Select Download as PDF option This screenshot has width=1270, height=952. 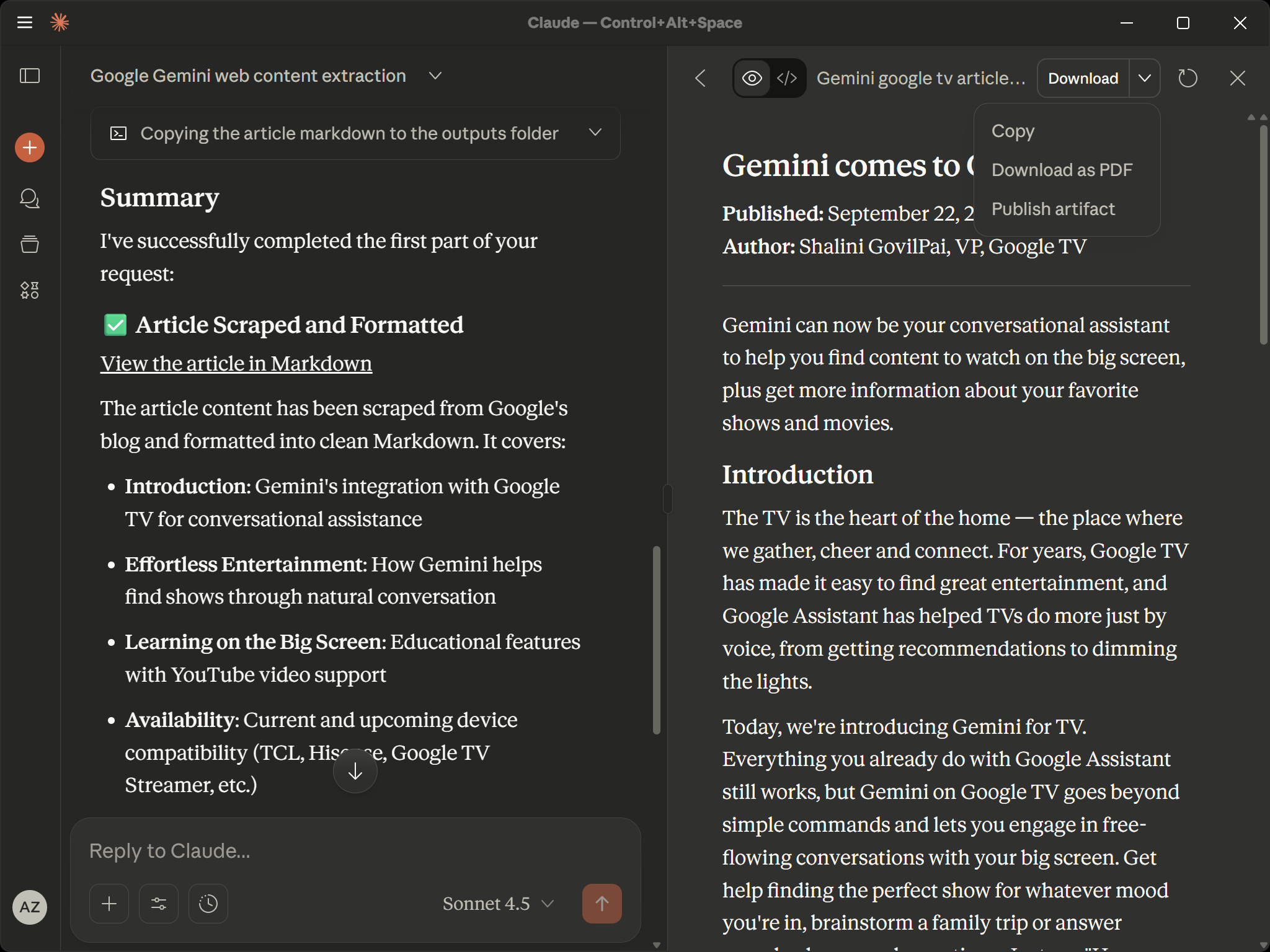tap(1062, 170)
